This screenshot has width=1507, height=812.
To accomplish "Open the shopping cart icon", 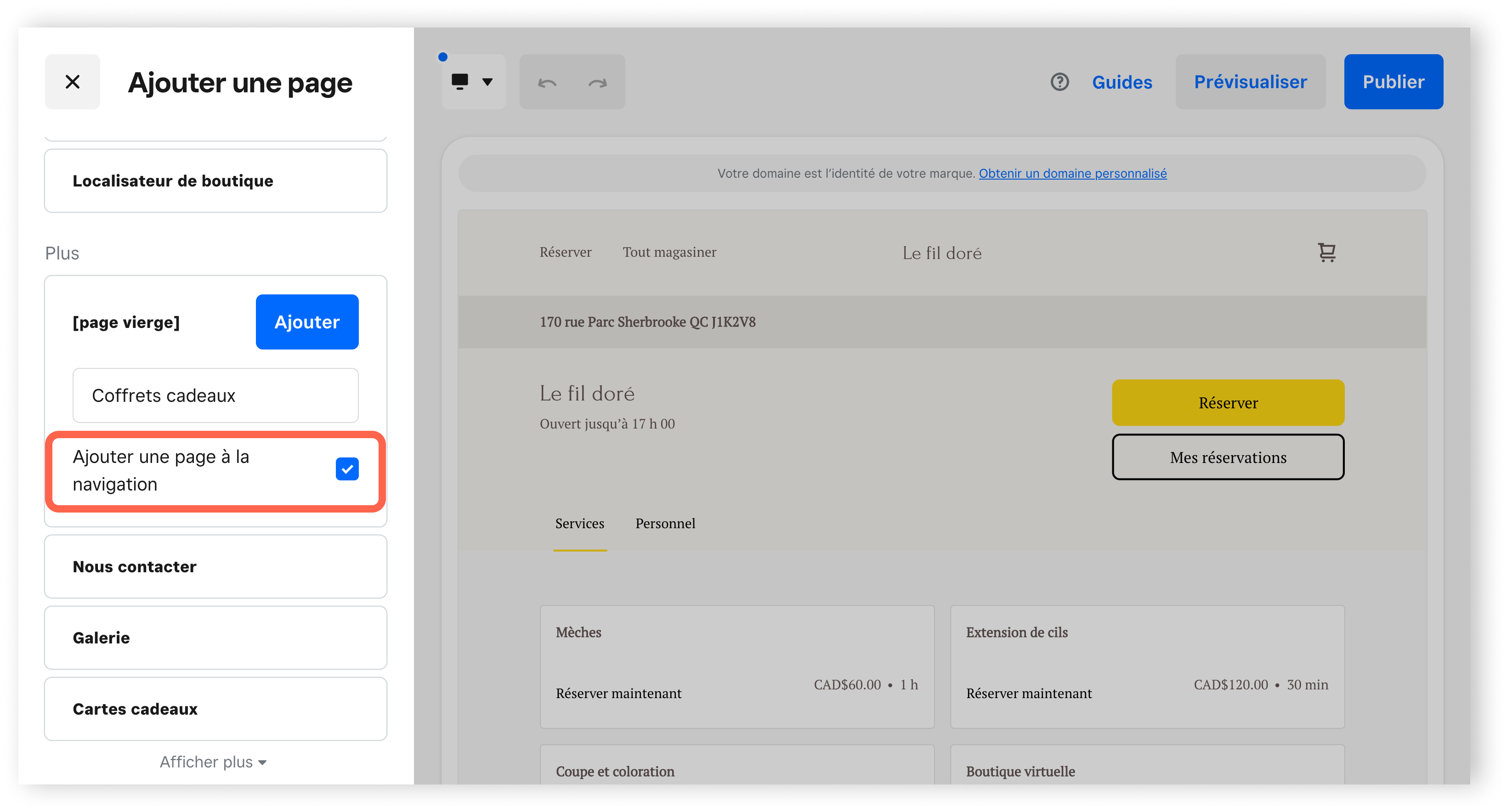I will [1326, 253].
